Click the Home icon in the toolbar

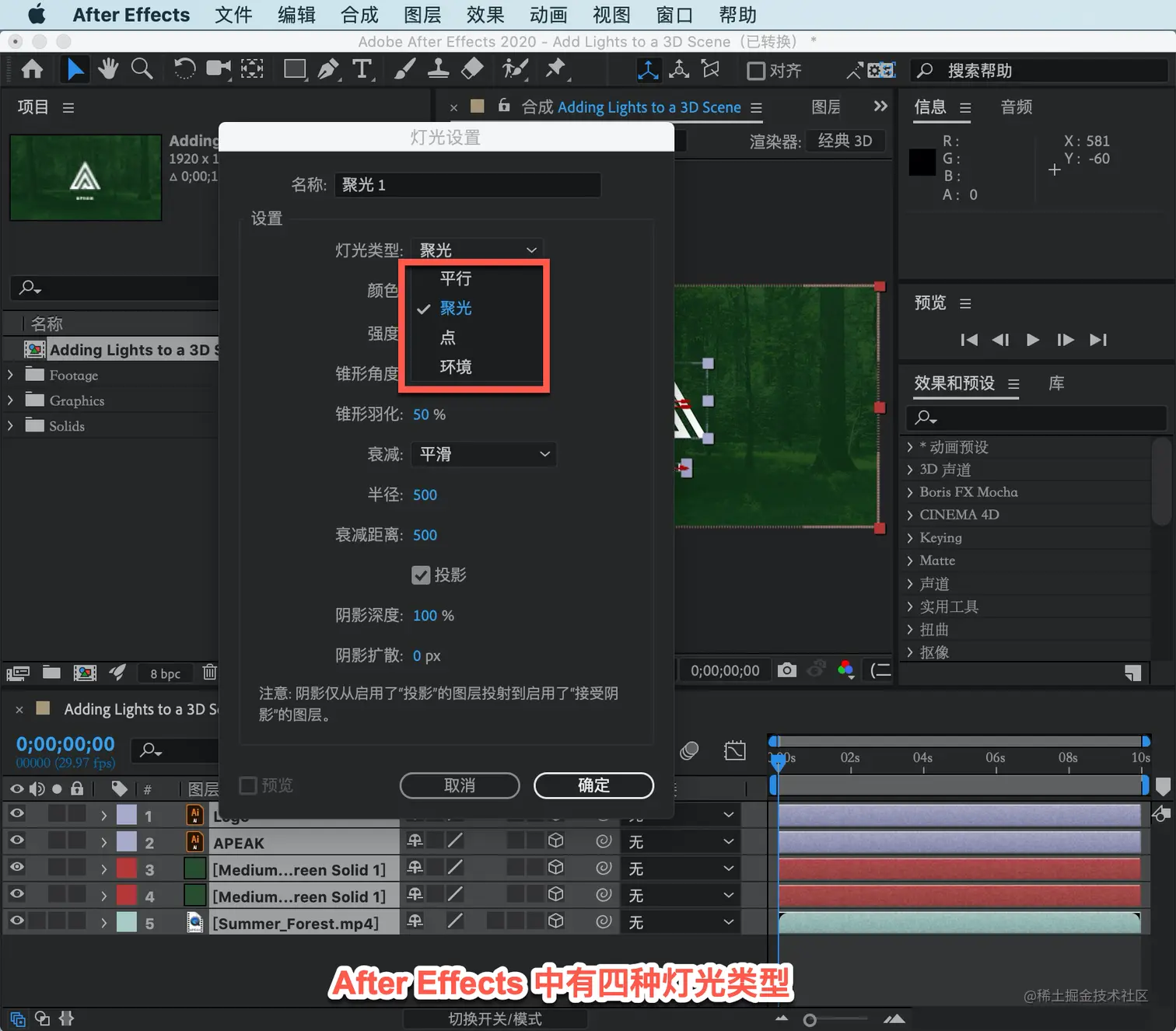click(x=32, y=70)
